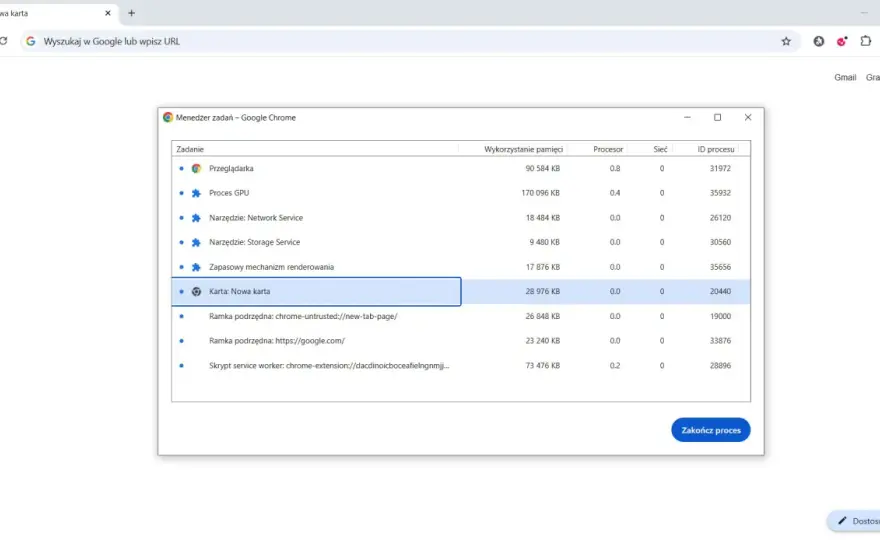The image size is (880, 540).
Task: Click the puzzle icon beside Narzędzie: Network Service
Action: 196,218
